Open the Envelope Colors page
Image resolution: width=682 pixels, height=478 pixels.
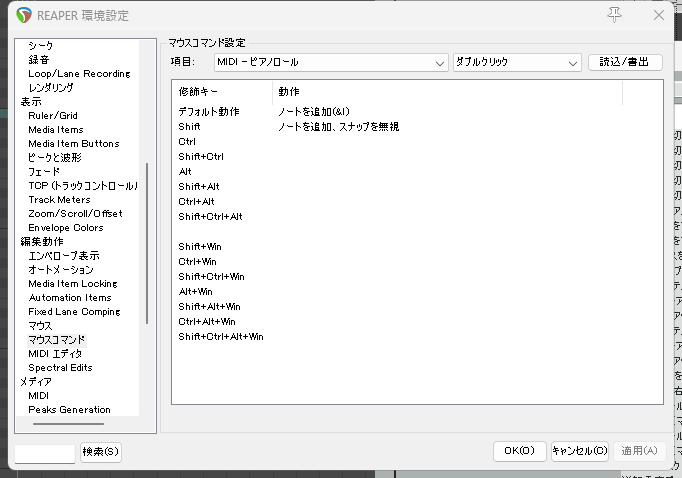point(66,227)
